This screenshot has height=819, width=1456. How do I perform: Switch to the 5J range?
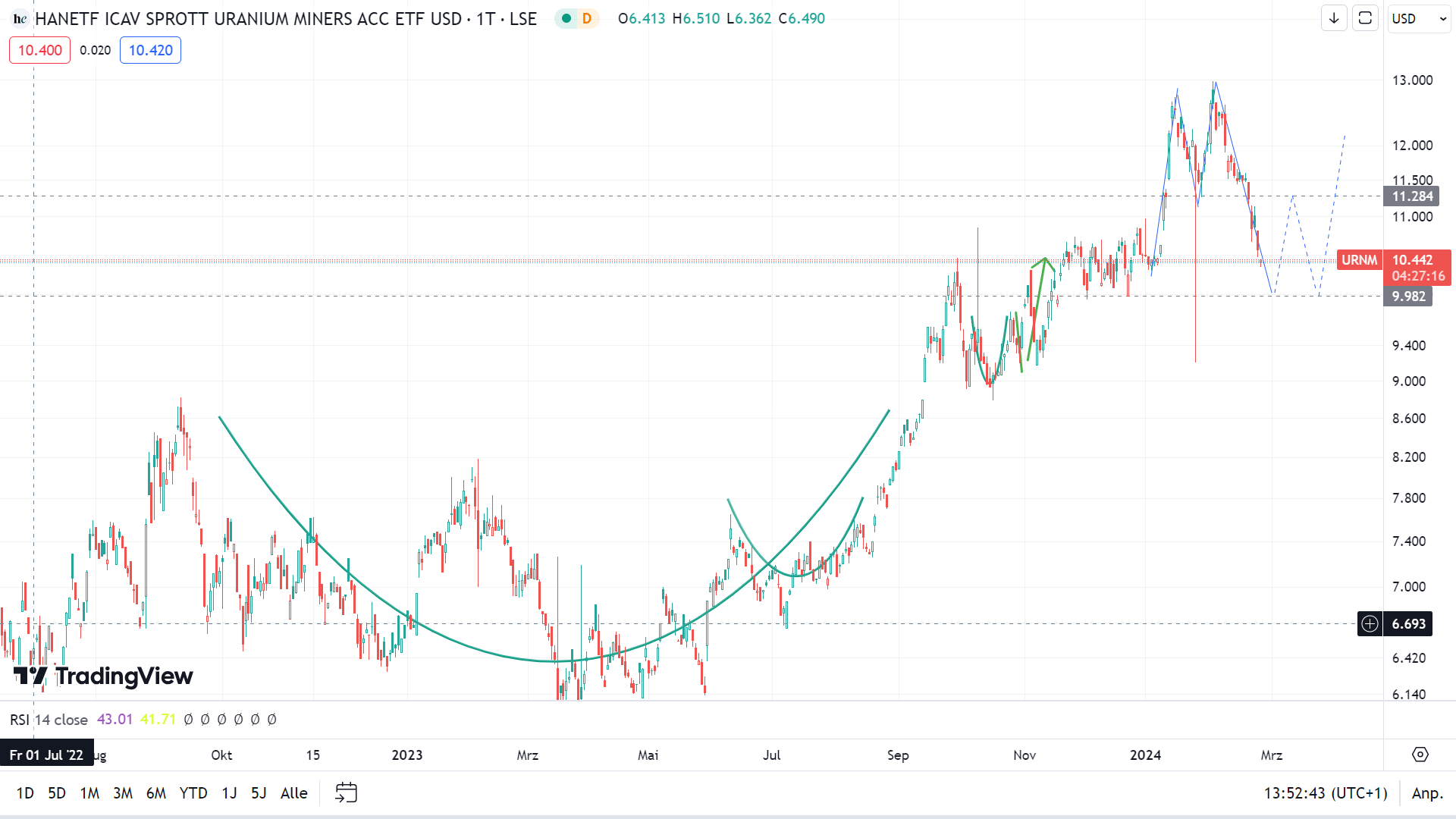click(259, 792)
